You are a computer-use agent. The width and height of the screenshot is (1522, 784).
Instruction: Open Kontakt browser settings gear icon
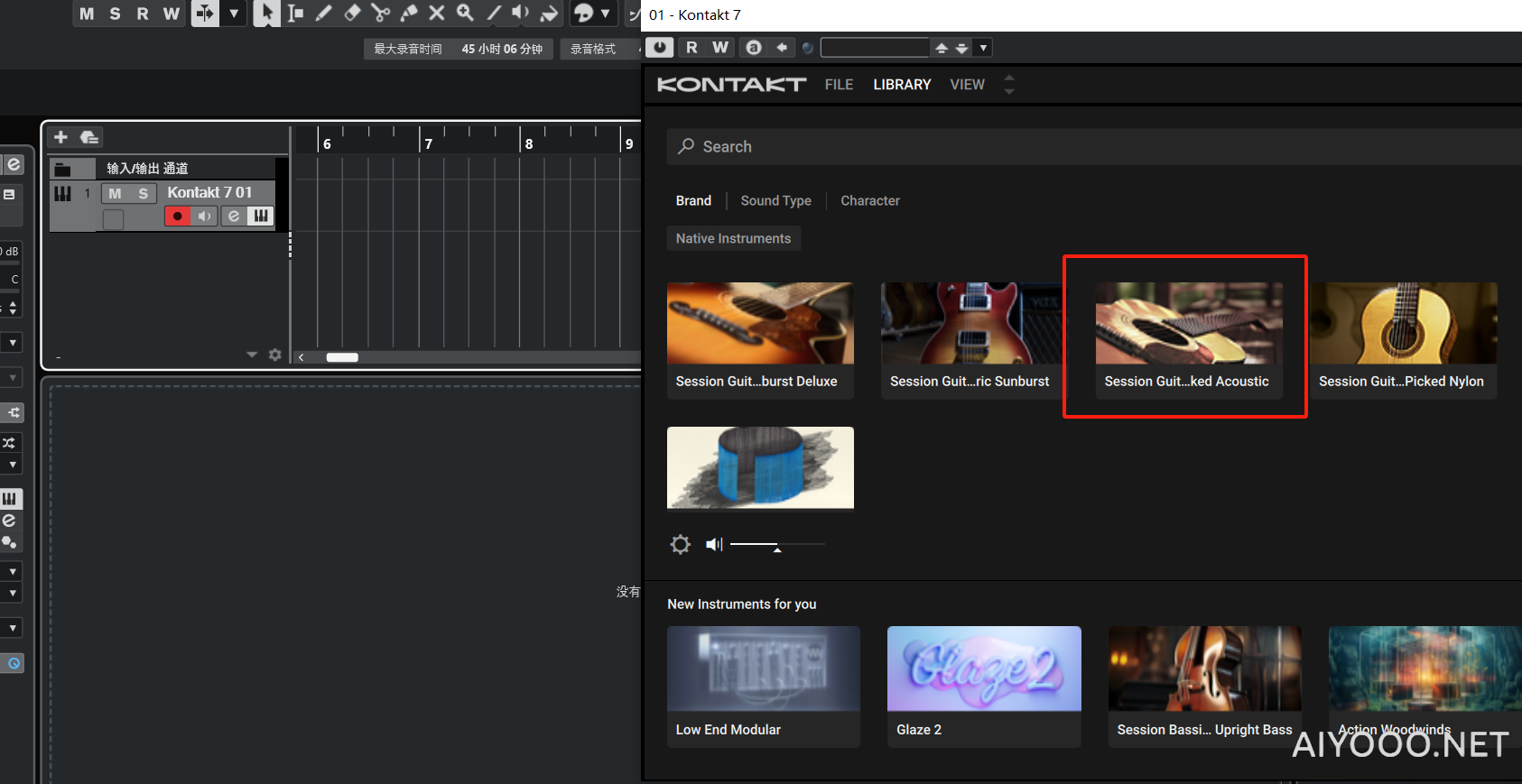point(681,544)
